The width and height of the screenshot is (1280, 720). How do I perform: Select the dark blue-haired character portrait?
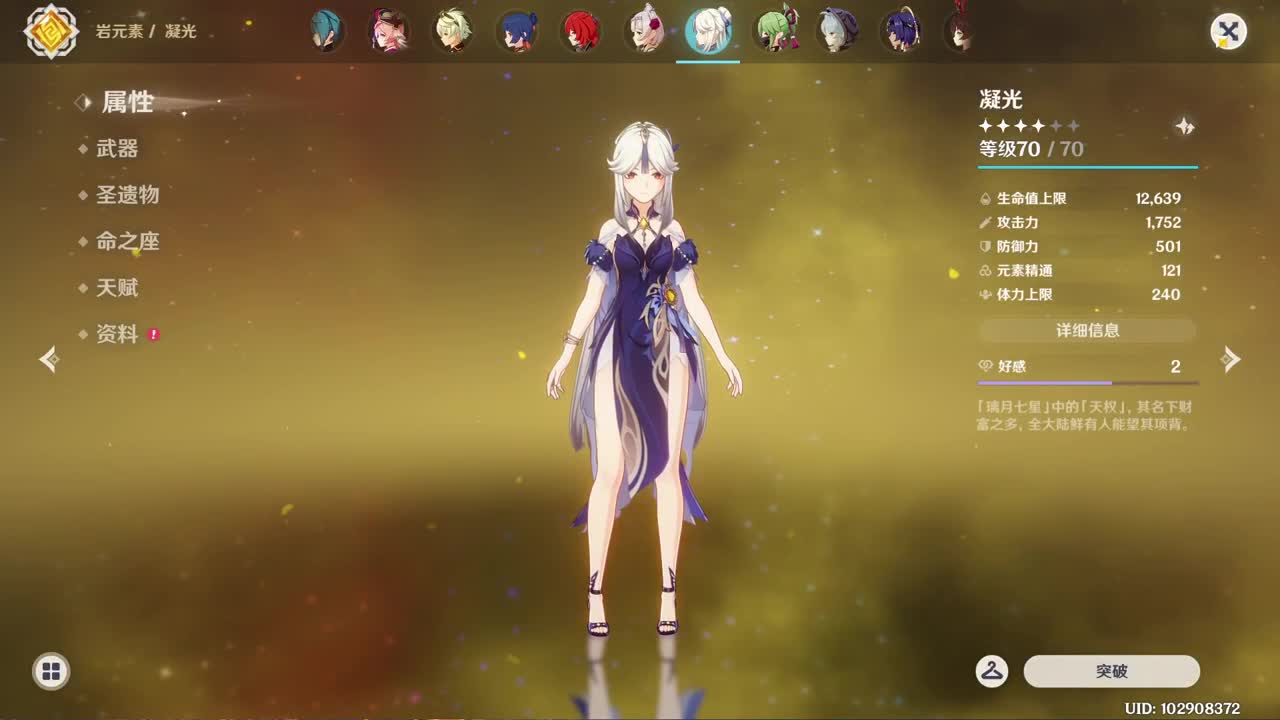click(x=517, y=31)
